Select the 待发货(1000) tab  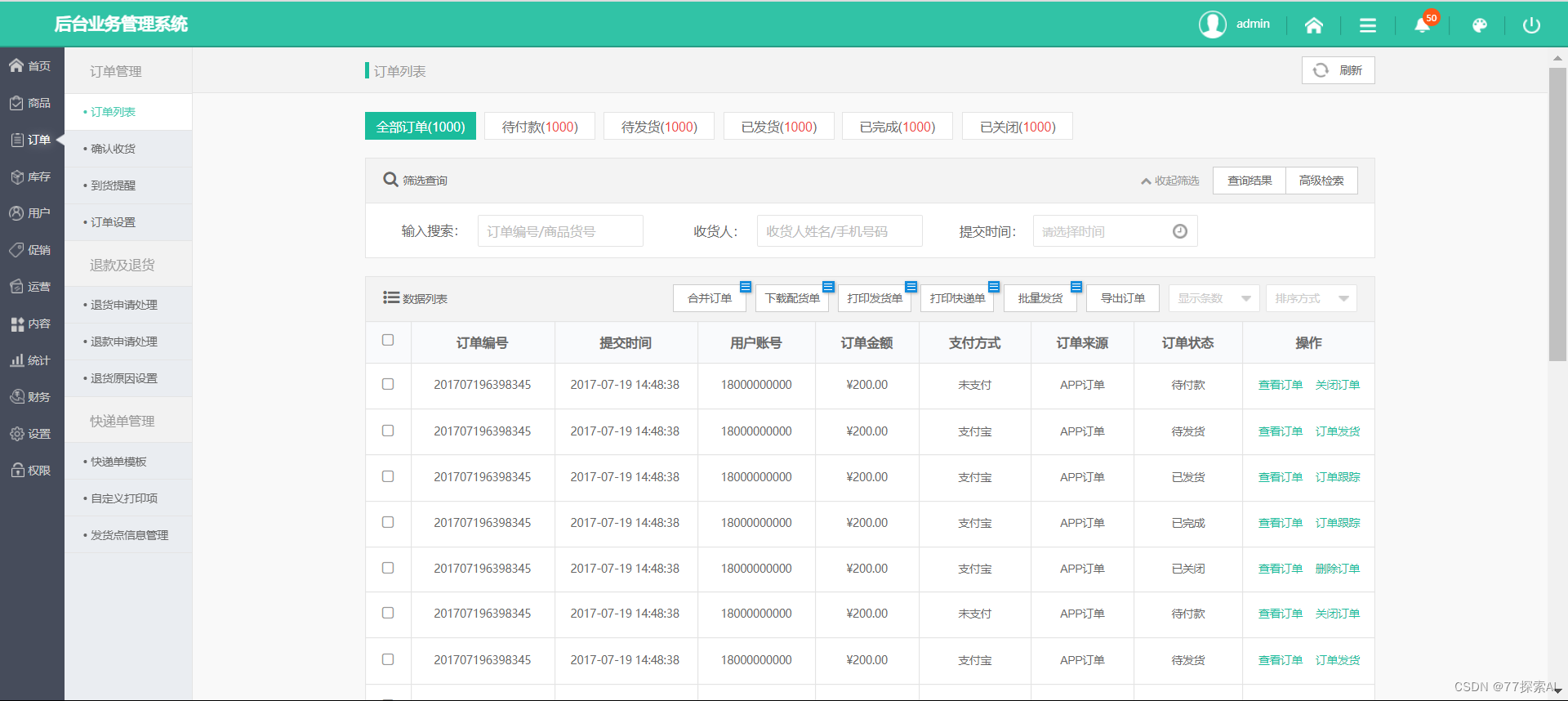659,127
